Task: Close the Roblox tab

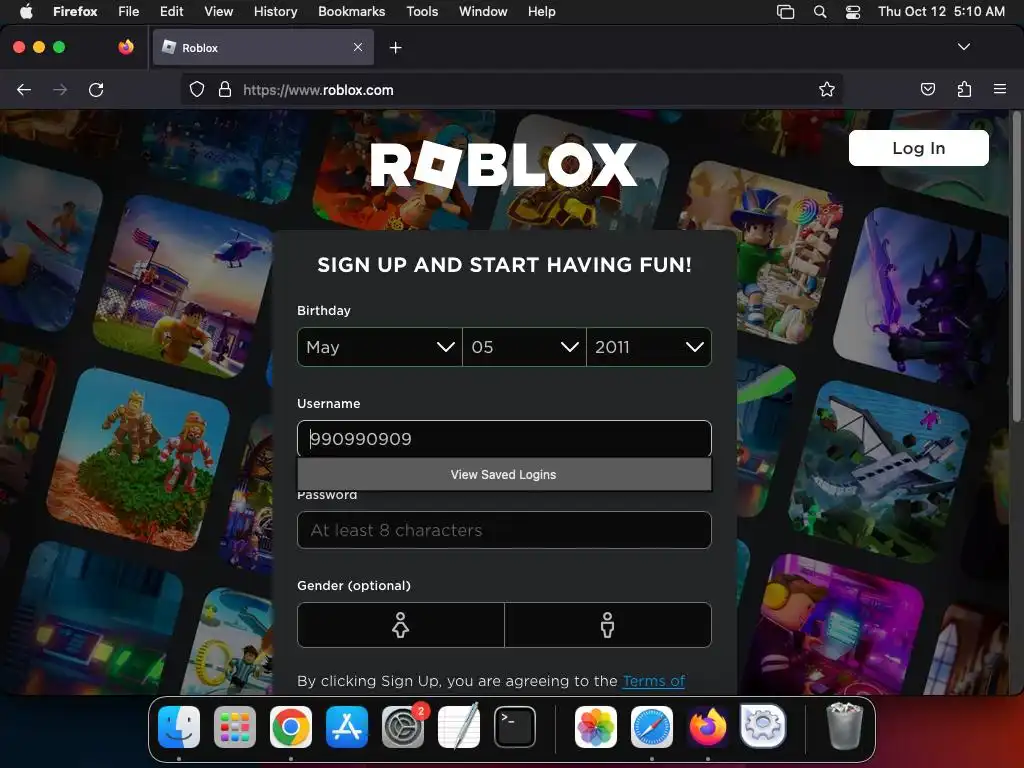Action: click(358, 47)
